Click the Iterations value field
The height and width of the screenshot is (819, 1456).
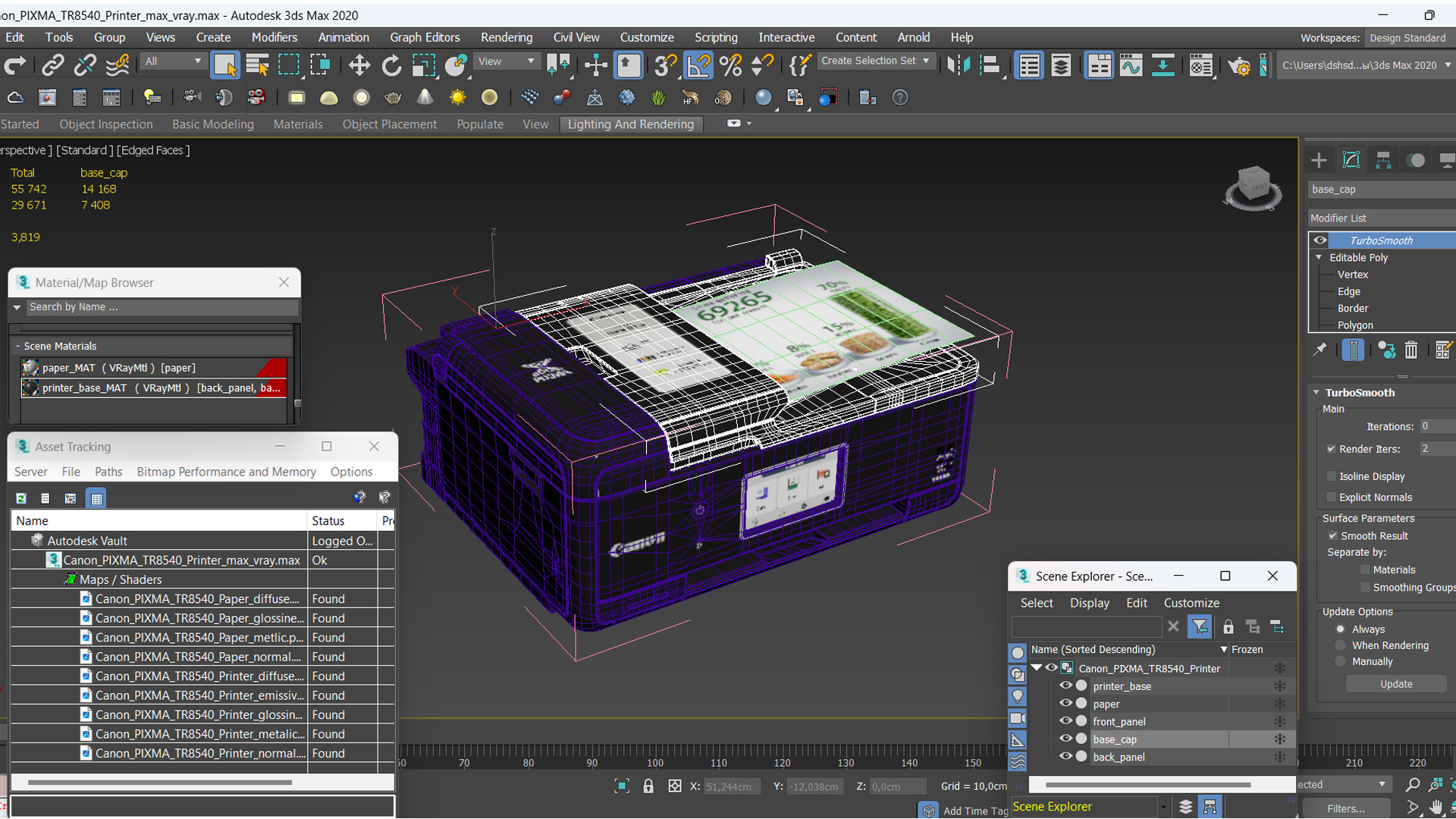click(1437, 426)
